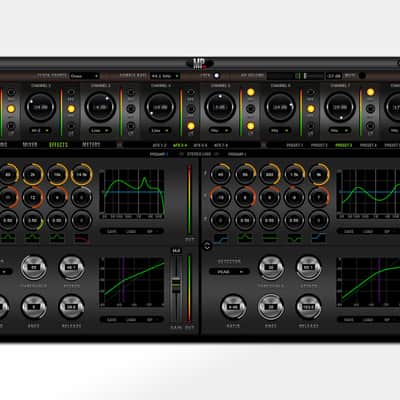The image size is (400, 400).
Task: Click the circular swap arrows icon between effect panels
Action: [x=207, y=246]
